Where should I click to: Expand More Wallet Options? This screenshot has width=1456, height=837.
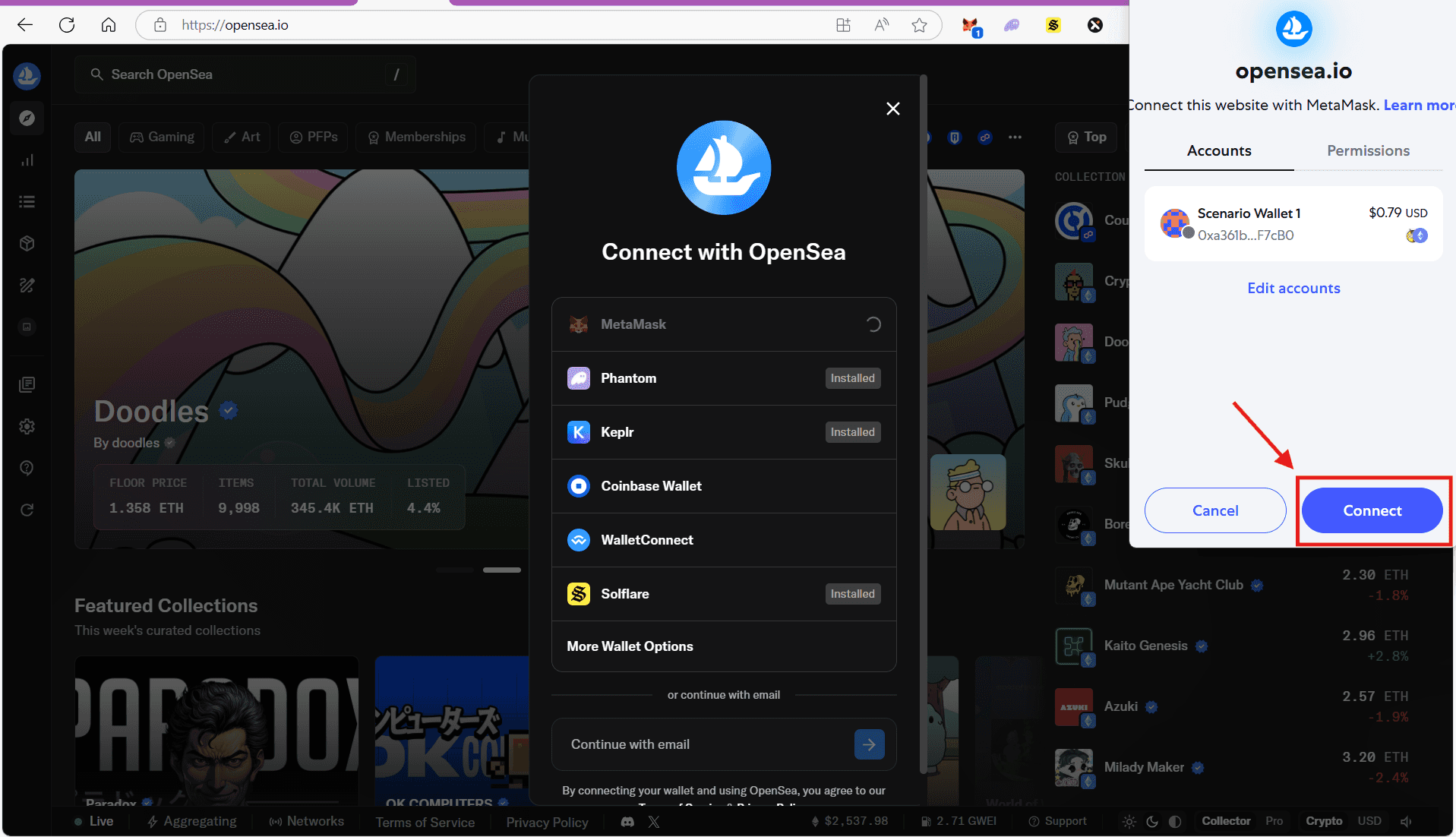724,646
